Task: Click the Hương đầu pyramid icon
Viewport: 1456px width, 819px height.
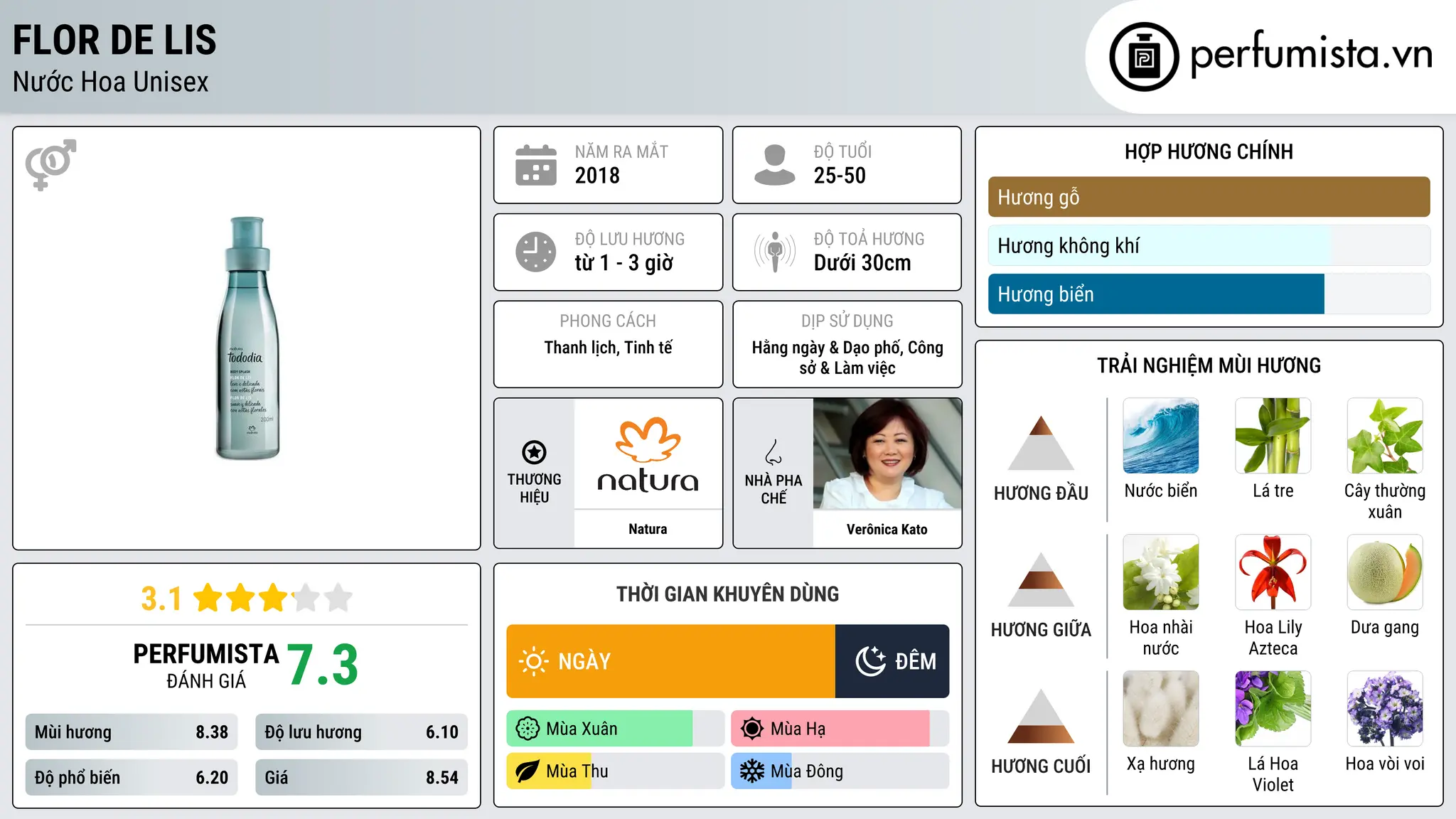Action: 1041,443
